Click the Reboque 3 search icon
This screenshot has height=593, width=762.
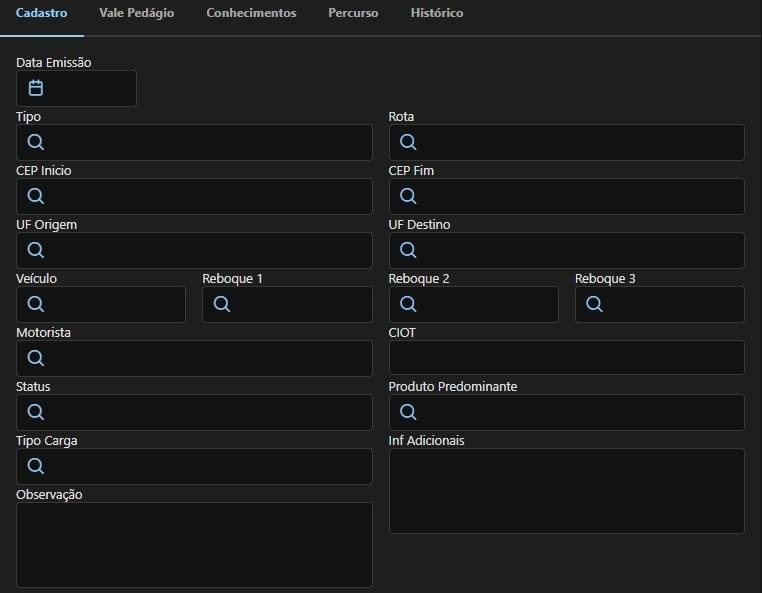coord(594,304)
